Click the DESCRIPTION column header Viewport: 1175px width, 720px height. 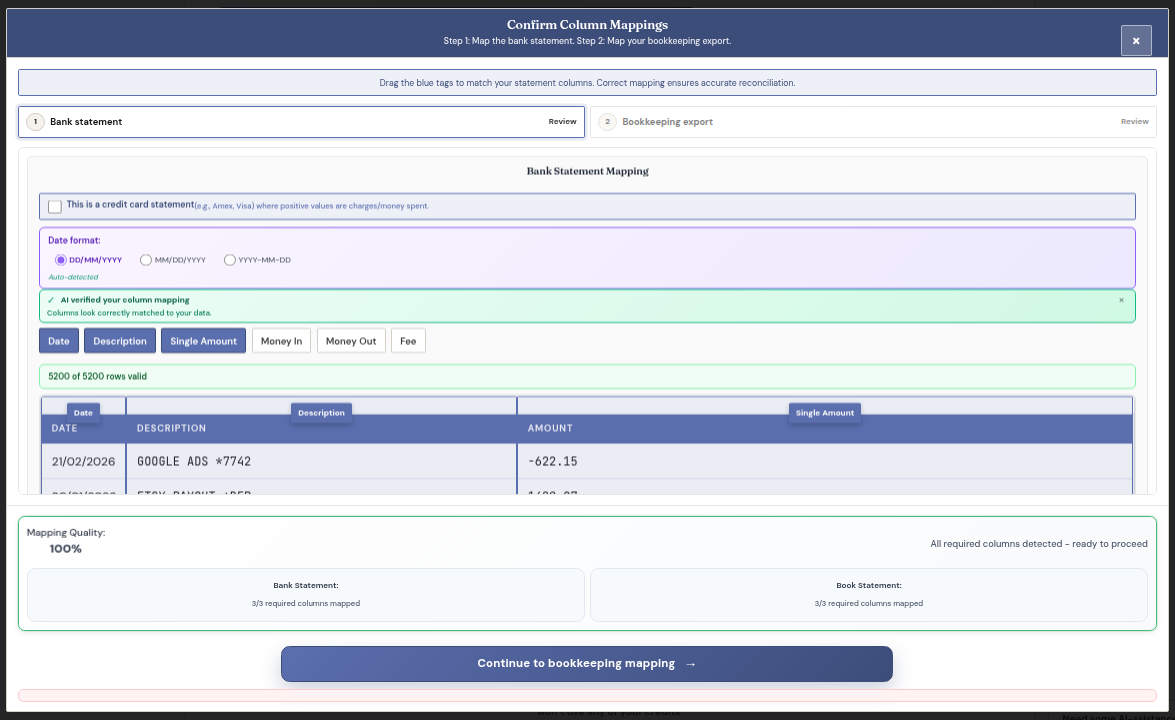pyautogui.click(x=321, y=429)
